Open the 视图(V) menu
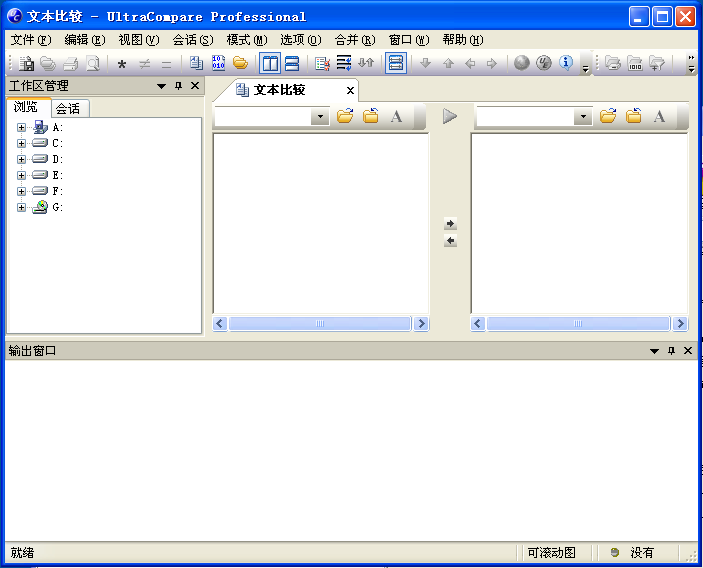The image size is (703, 568). tap(139, 40)
